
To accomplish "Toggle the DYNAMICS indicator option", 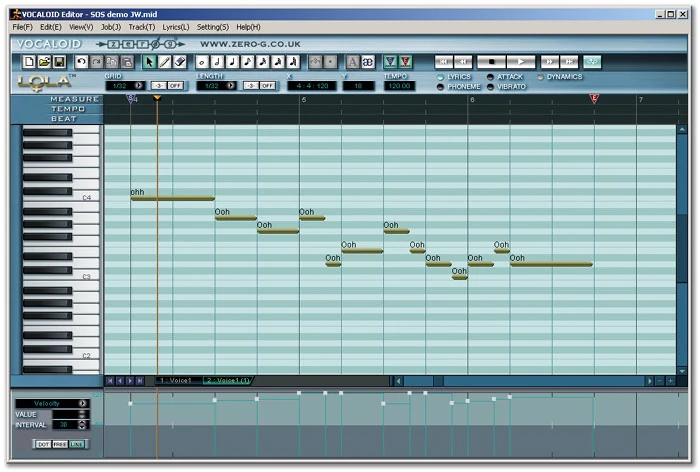I will pos(540,77).
